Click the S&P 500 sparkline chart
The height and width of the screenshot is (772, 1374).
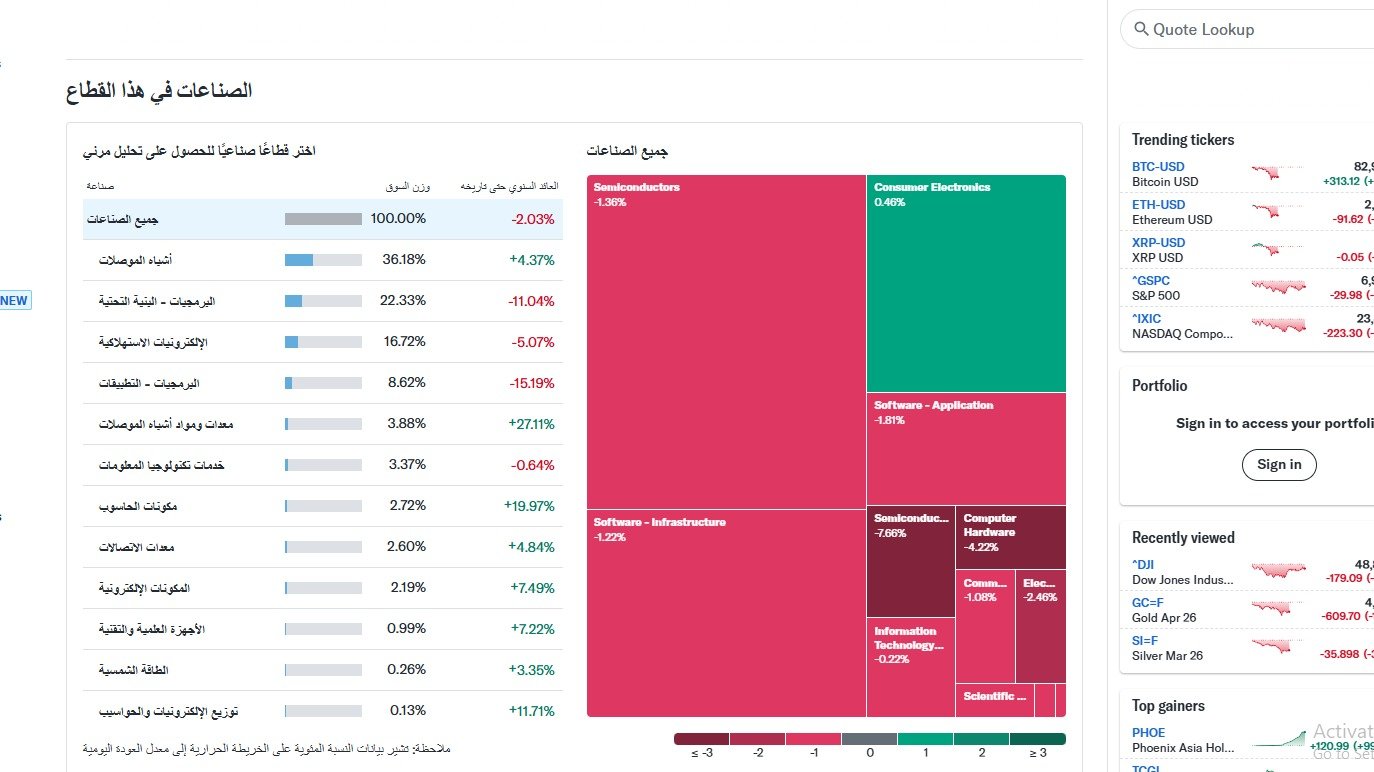[1277, 287]
